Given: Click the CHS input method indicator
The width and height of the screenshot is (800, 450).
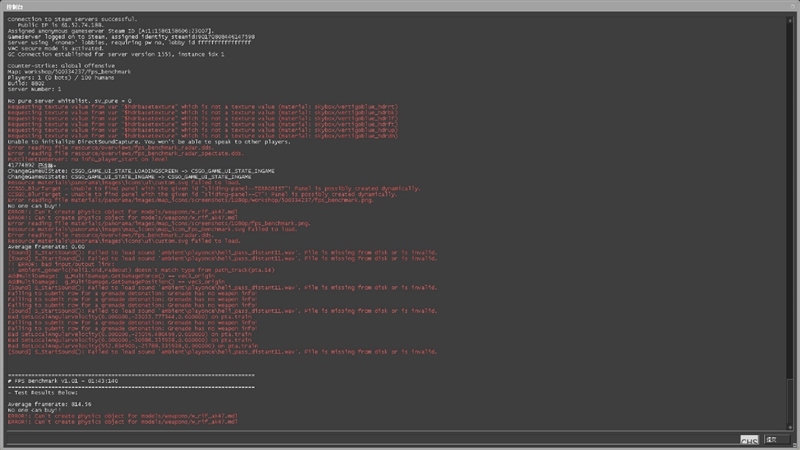Looking at the screenshot, I should coord(749,440).
